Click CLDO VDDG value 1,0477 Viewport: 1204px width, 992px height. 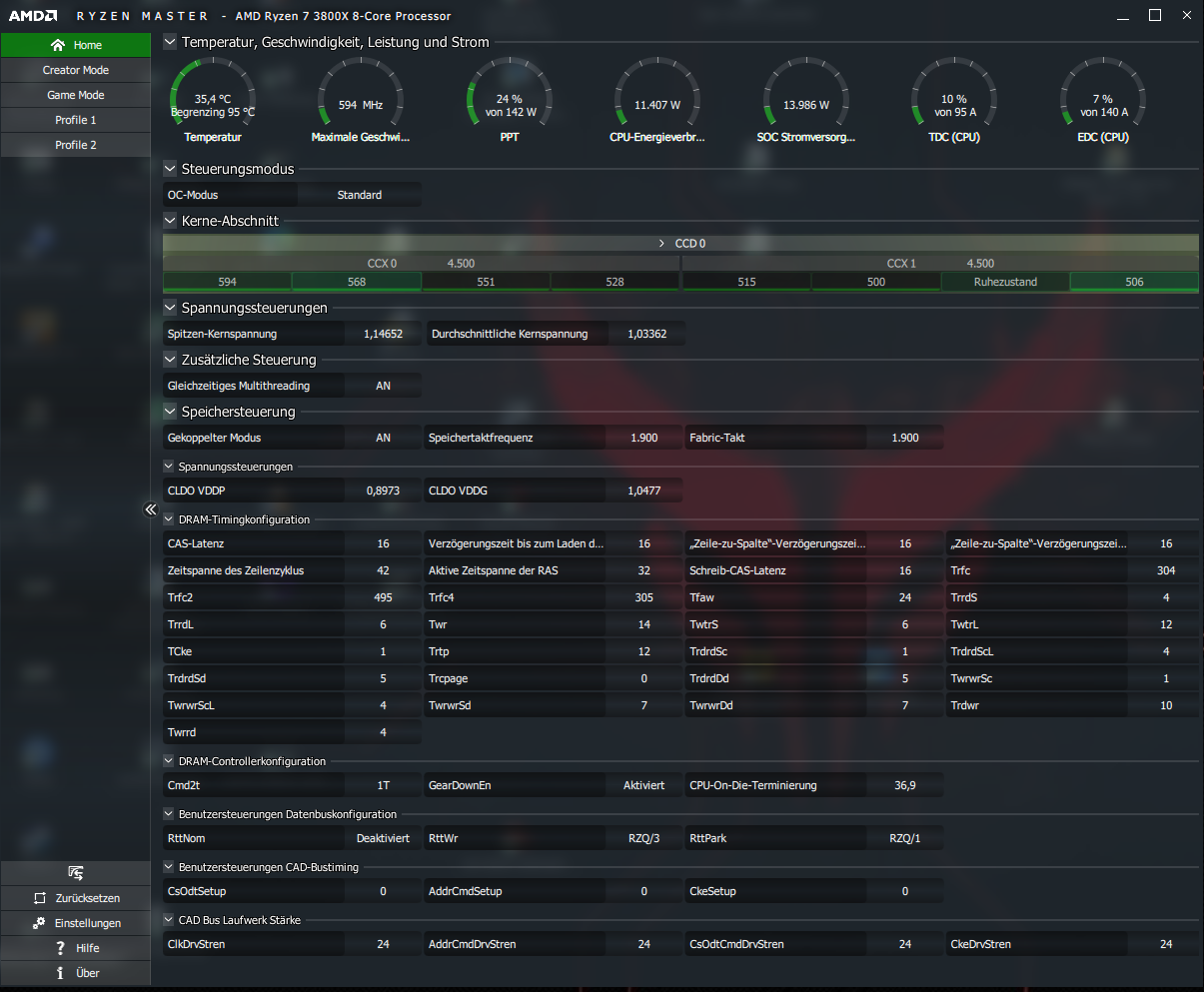tap(643, 491)
